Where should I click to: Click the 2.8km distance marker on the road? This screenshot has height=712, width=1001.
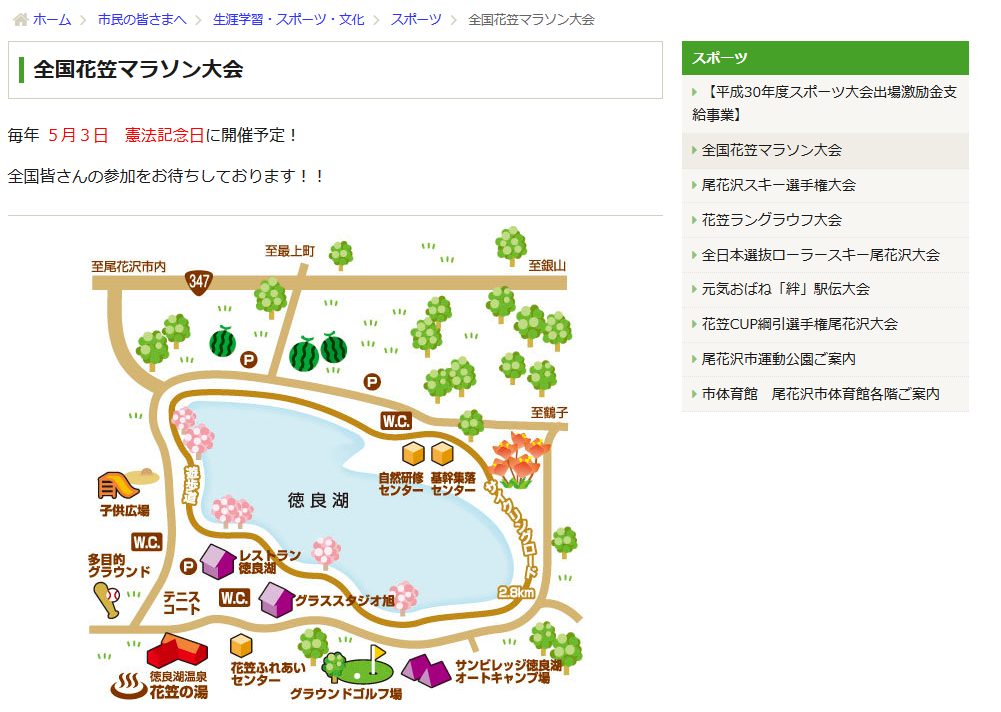coord(516,593)
